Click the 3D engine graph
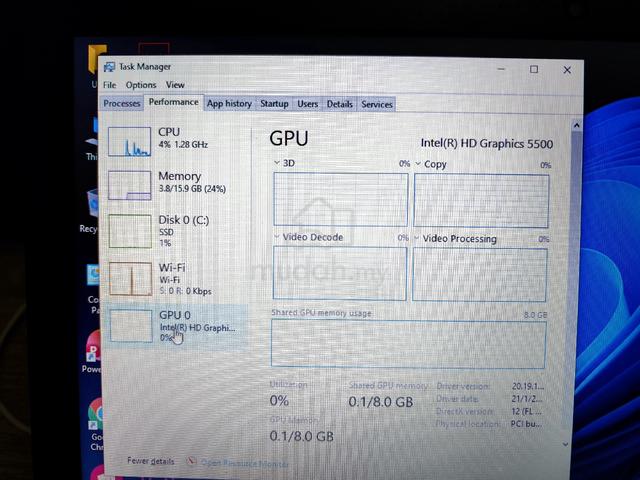The height and width of the screenshot is (480, 640). [x=340, y=199]
